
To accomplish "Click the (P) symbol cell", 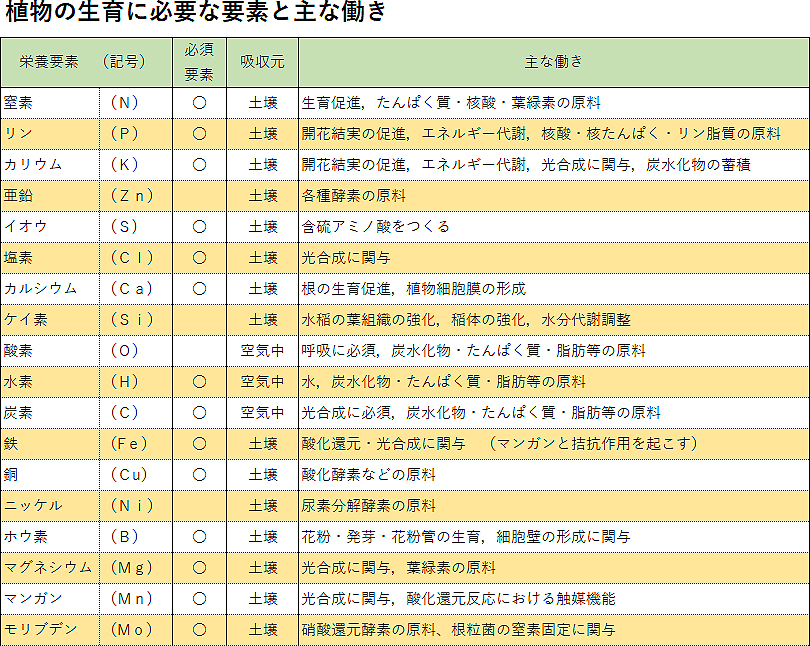I will [x=136, y=134].
